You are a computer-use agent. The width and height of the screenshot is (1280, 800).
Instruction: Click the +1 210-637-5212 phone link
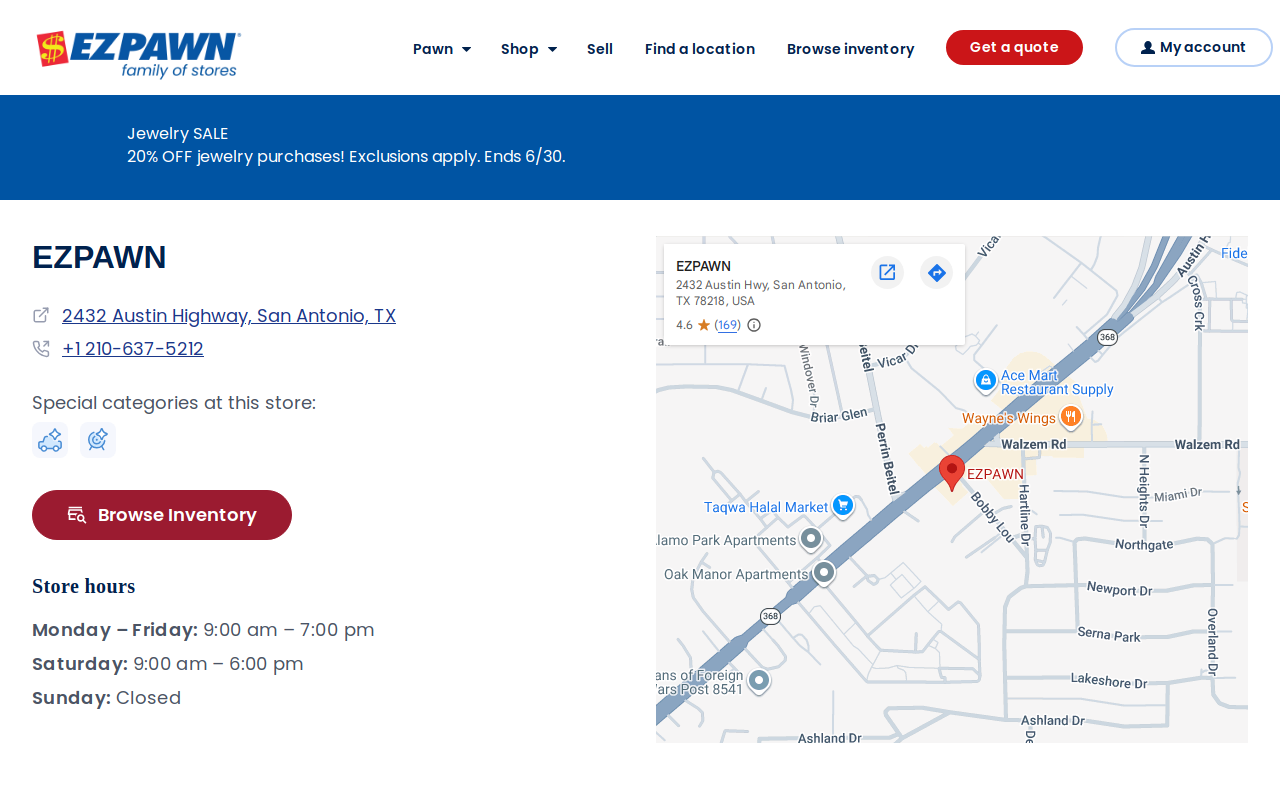(133, 349)
